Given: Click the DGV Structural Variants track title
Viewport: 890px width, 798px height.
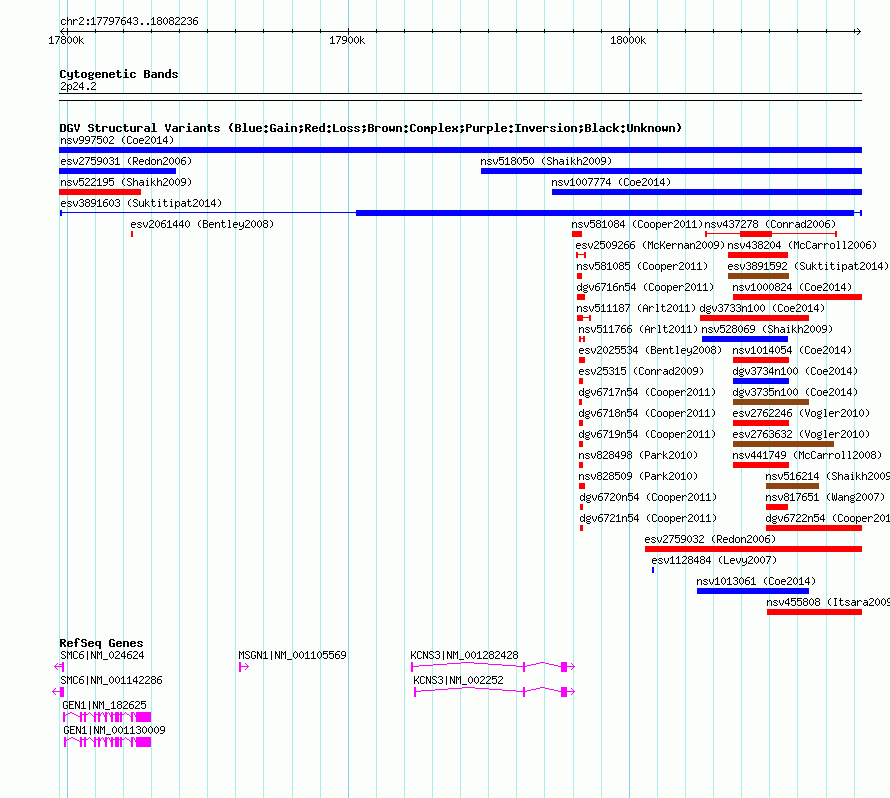Looking at the screenshot, I should 370,128.
